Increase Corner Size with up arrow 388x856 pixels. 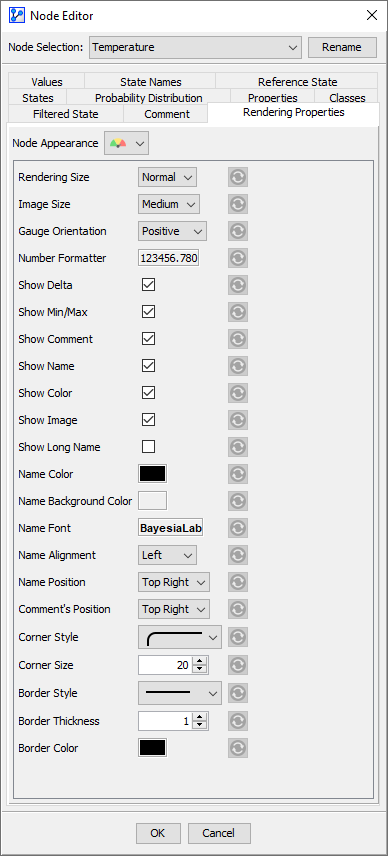tap(200, 661)
